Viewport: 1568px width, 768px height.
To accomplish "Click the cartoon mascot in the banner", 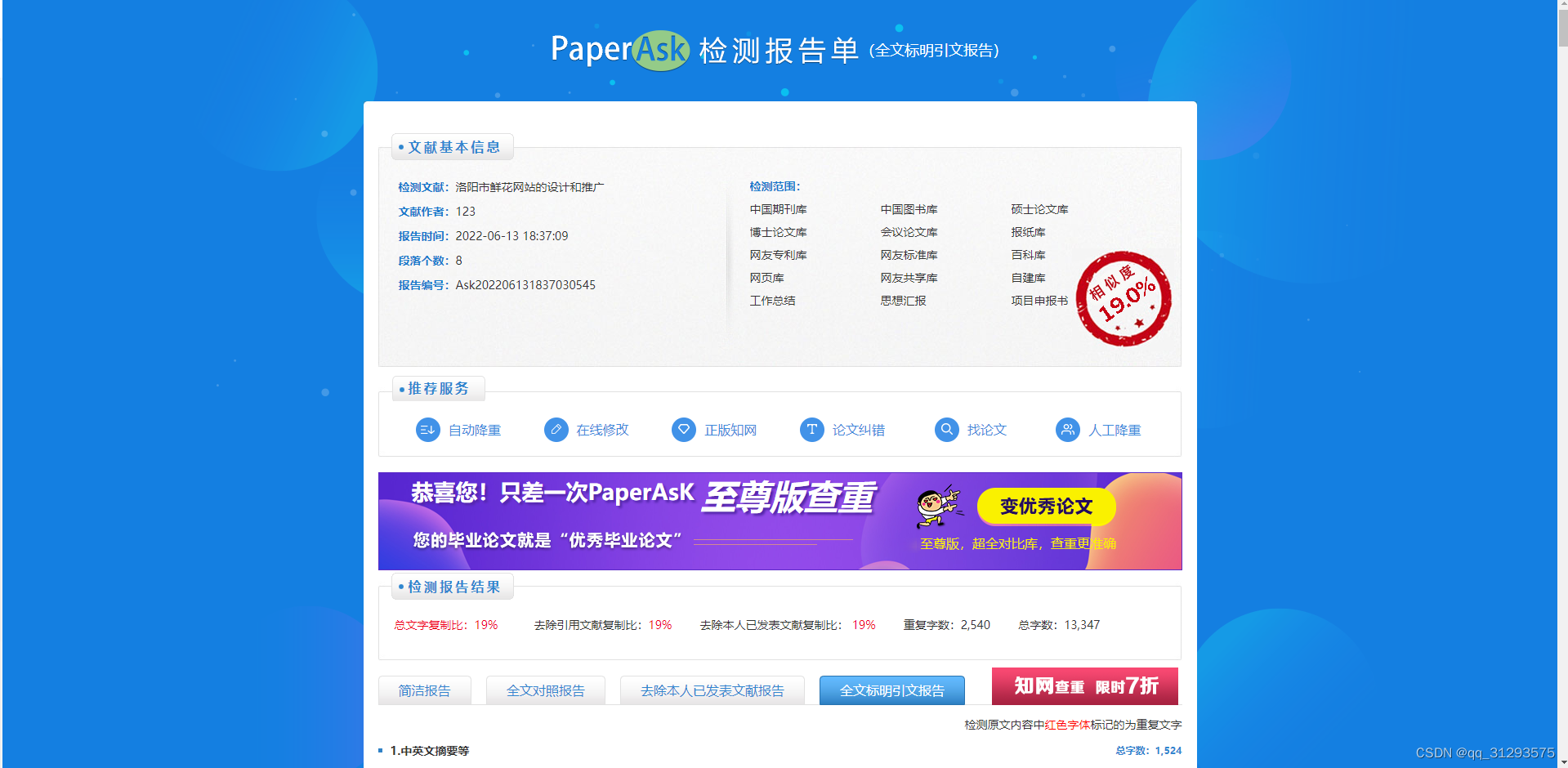I will [x=938, y=507].
